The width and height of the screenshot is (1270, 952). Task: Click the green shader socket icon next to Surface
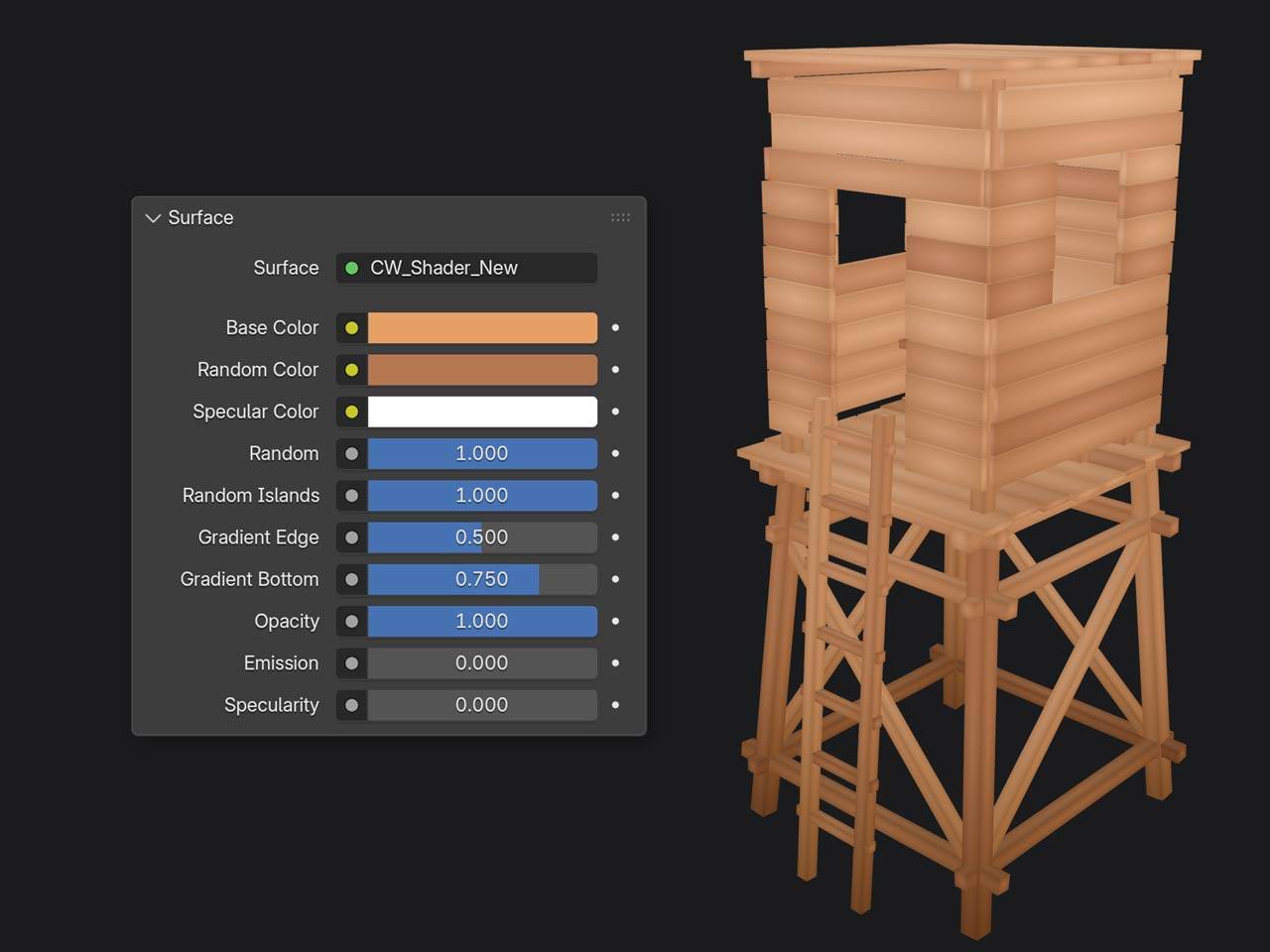click(351, 268)
